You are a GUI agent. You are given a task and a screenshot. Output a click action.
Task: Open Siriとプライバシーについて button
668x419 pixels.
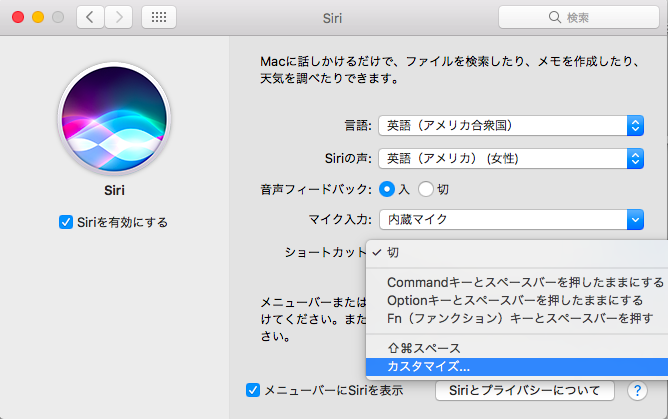[x=524, y=390]
